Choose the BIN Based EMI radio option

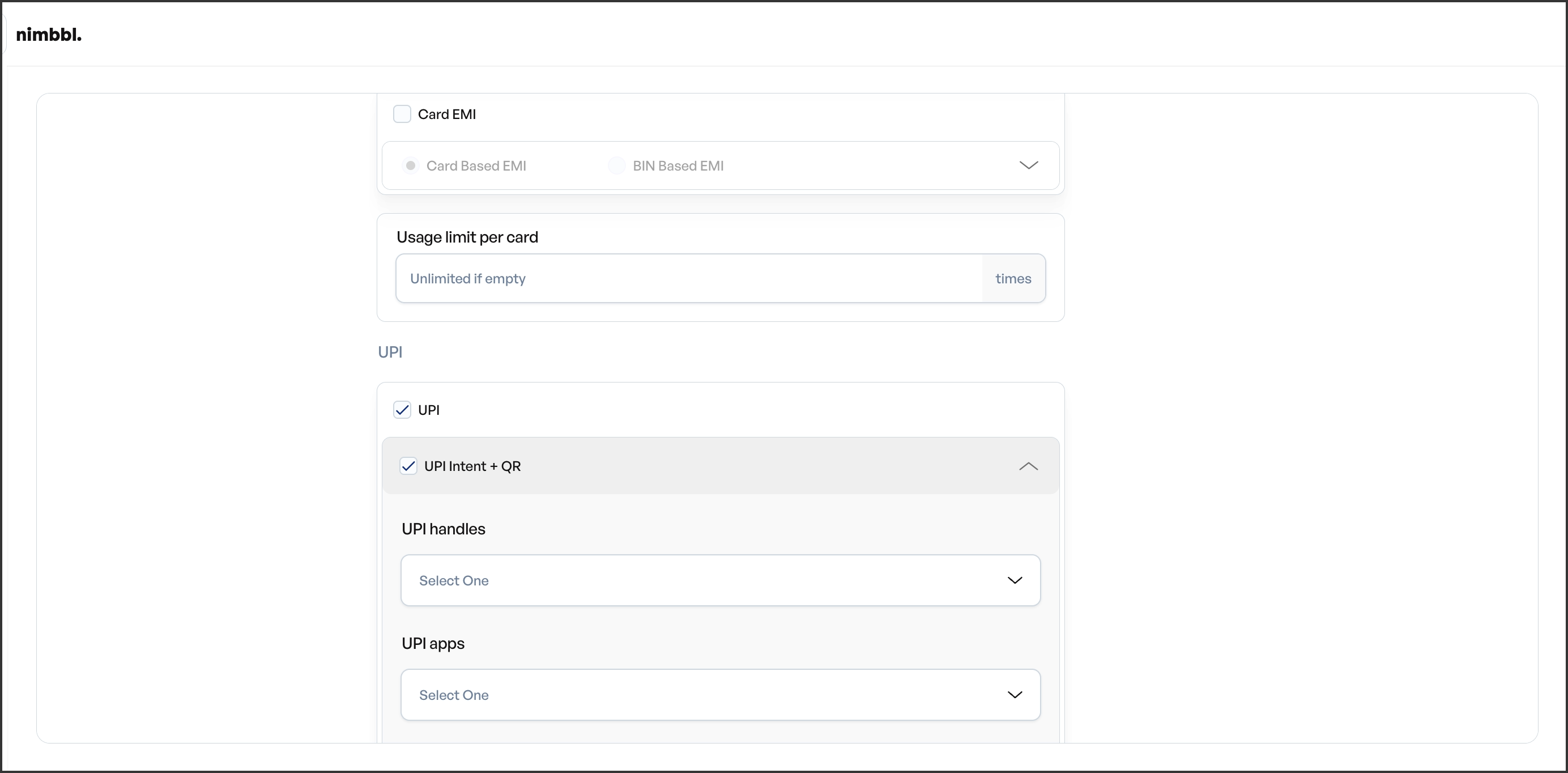click(x=617, y=165)
